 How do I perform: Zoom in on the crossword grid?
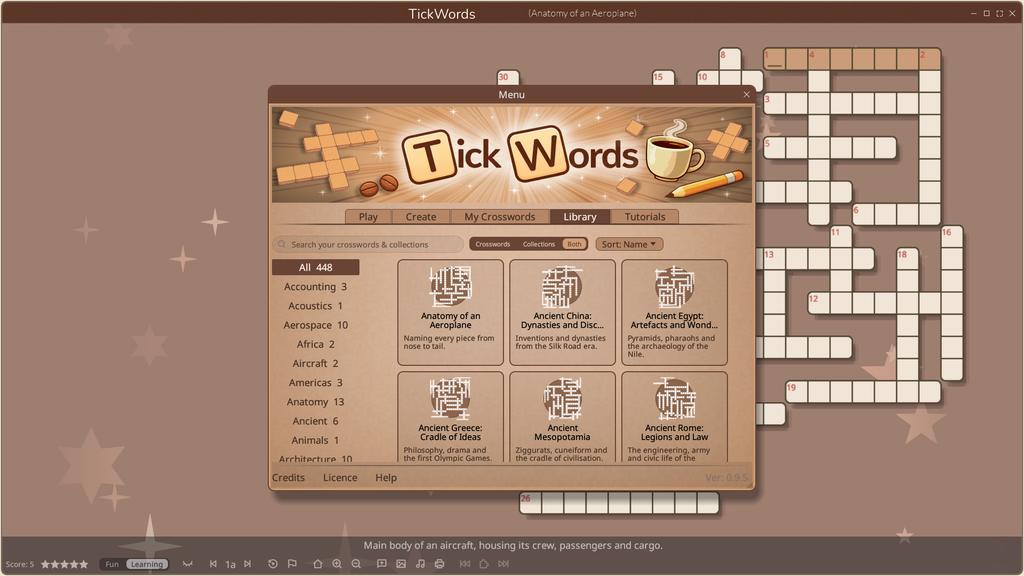pyautogui.click(x=337, y=564)
